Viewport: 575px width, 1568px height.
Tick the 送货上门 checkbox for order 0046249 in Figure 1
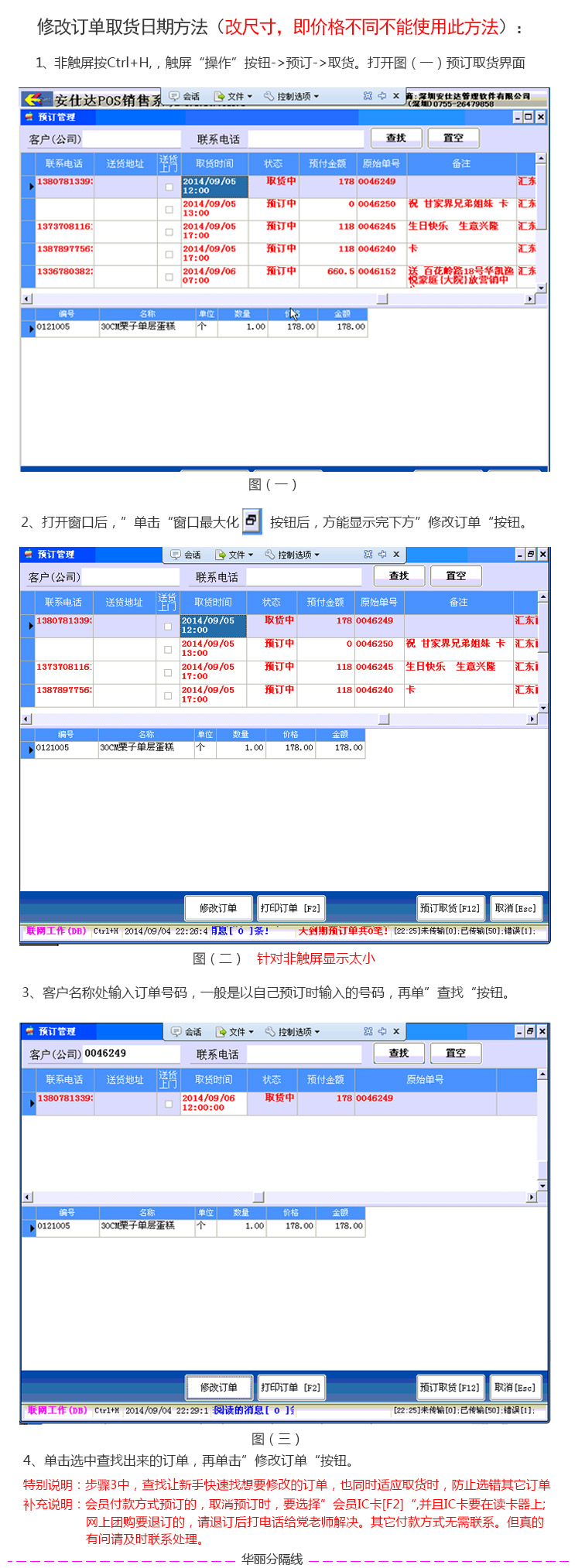click(169, 186)
